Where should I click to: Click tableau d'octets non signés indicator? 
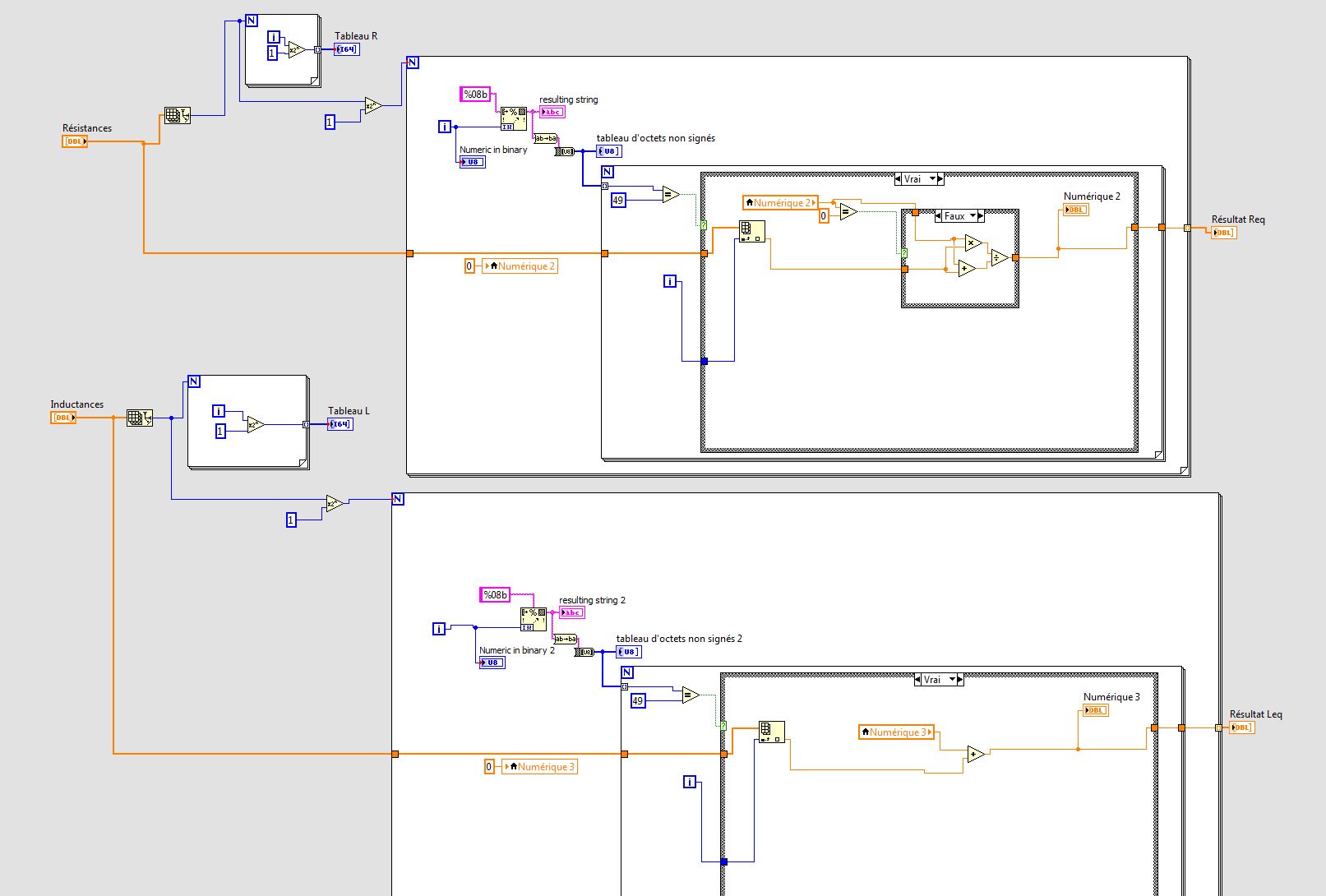(x=609, y=151)
